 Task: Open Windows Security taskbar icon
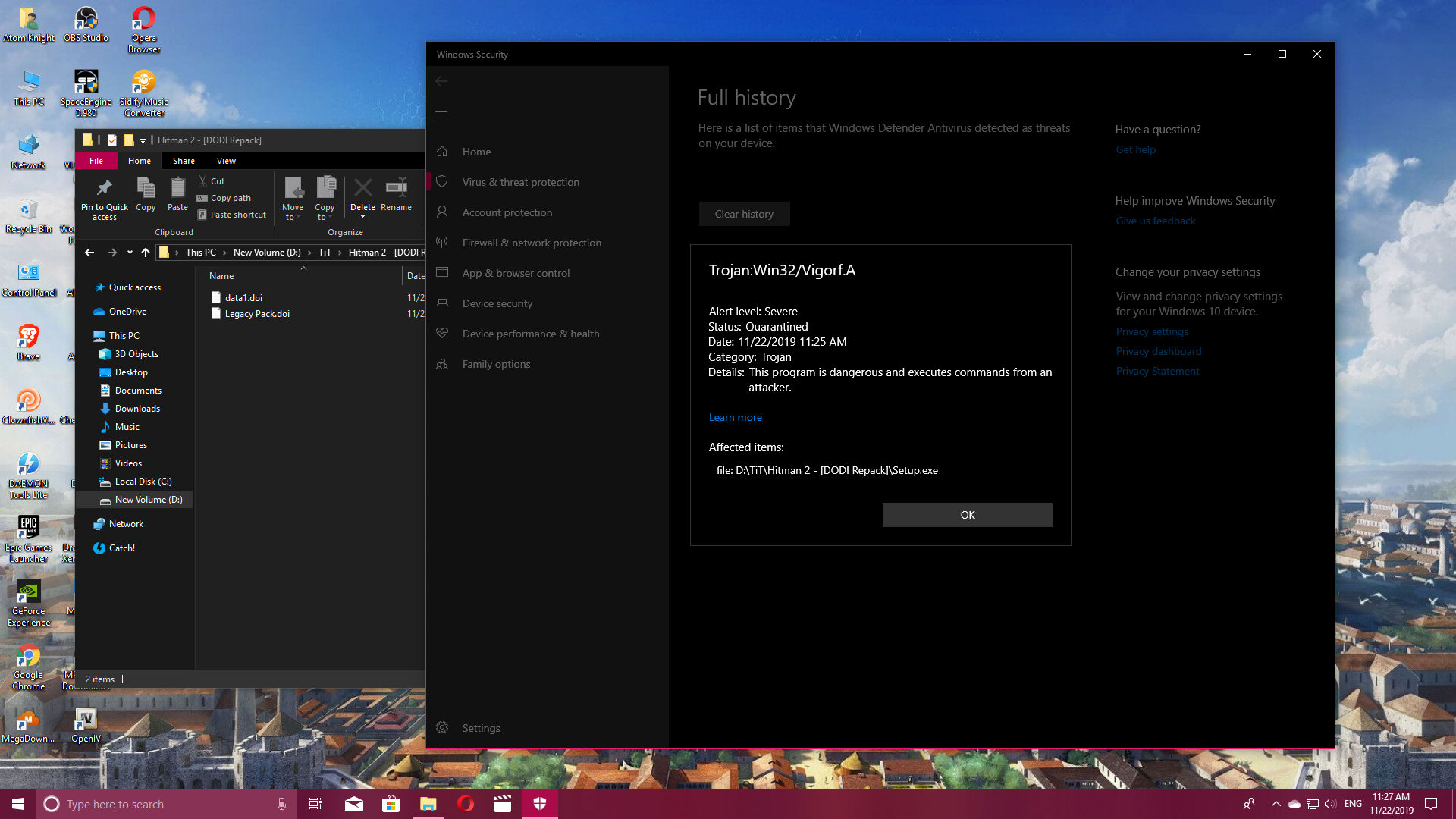click(540, 804)
